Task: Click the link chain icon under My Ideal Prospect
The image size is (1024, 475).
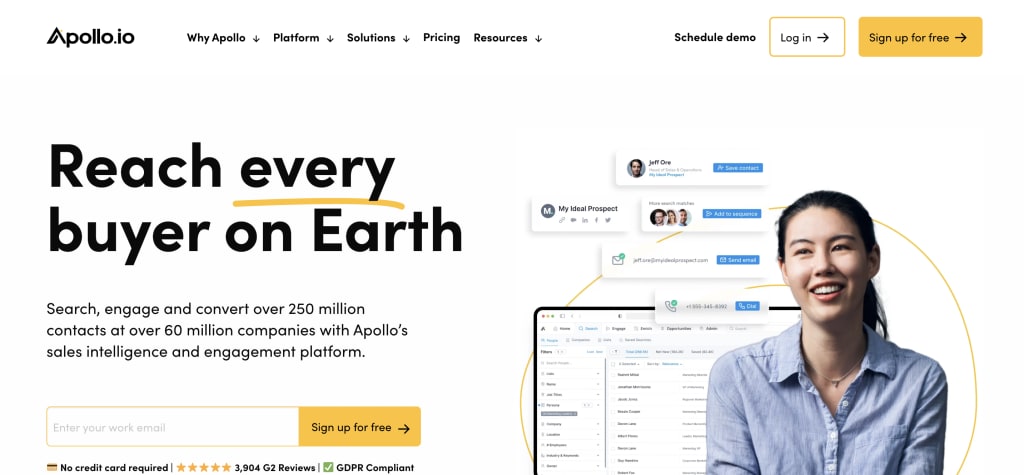Action: point(562,220)
